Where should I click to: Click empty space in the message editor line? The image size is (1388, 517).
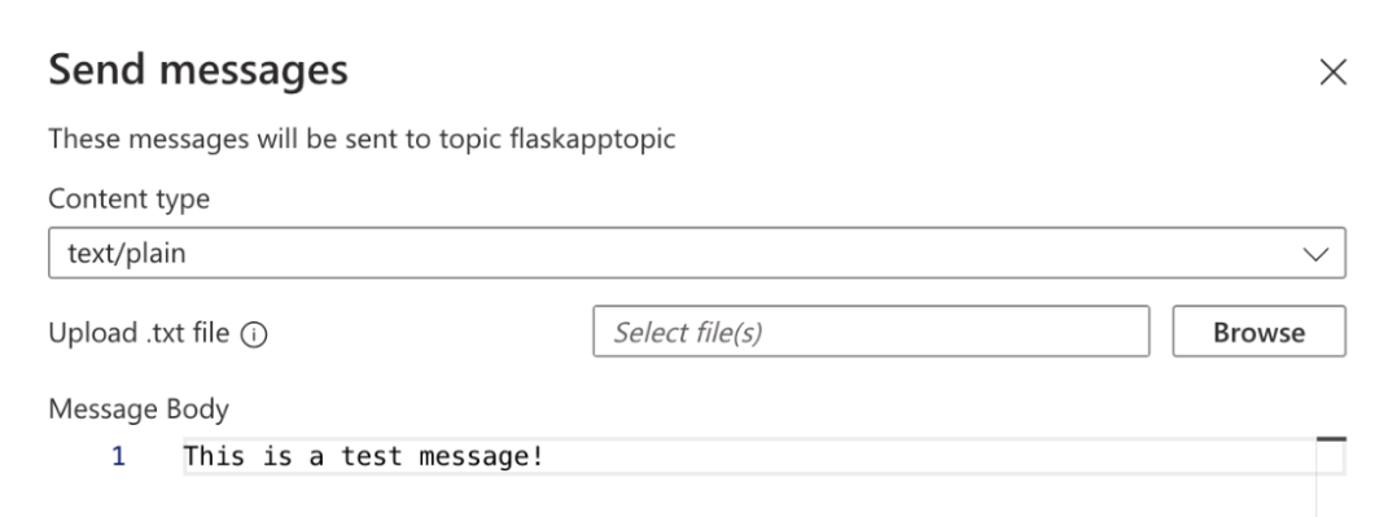tap(900, 457)
